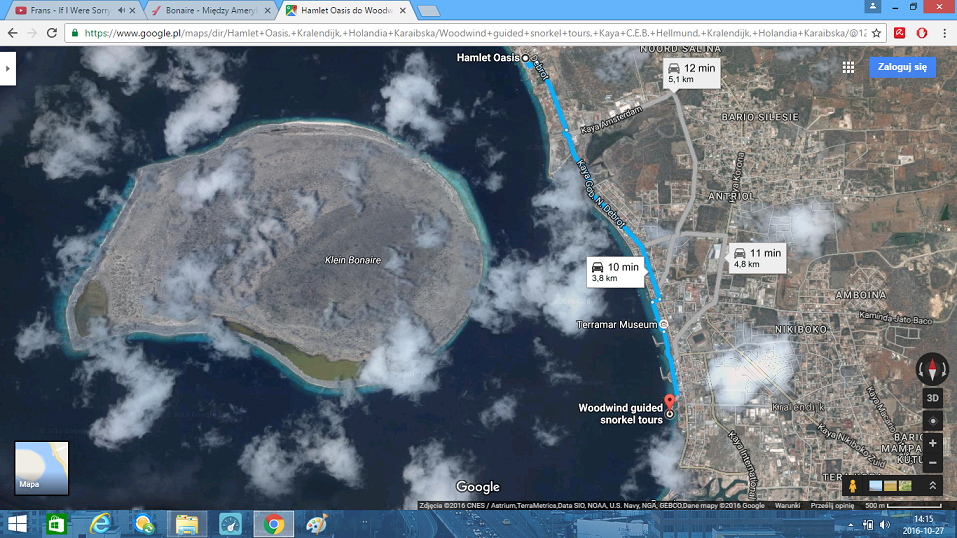The height and width of the screenshot is (538, 957).
Task: Open Paint from the taskbar
Action: (316, 524)
